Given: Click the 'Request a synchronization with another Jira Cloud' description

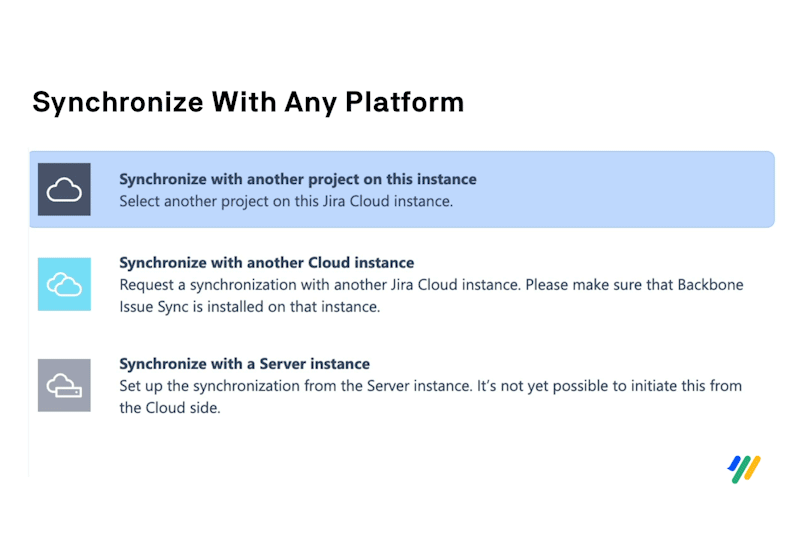Looking at the screenshot, I should coord(431,295).
